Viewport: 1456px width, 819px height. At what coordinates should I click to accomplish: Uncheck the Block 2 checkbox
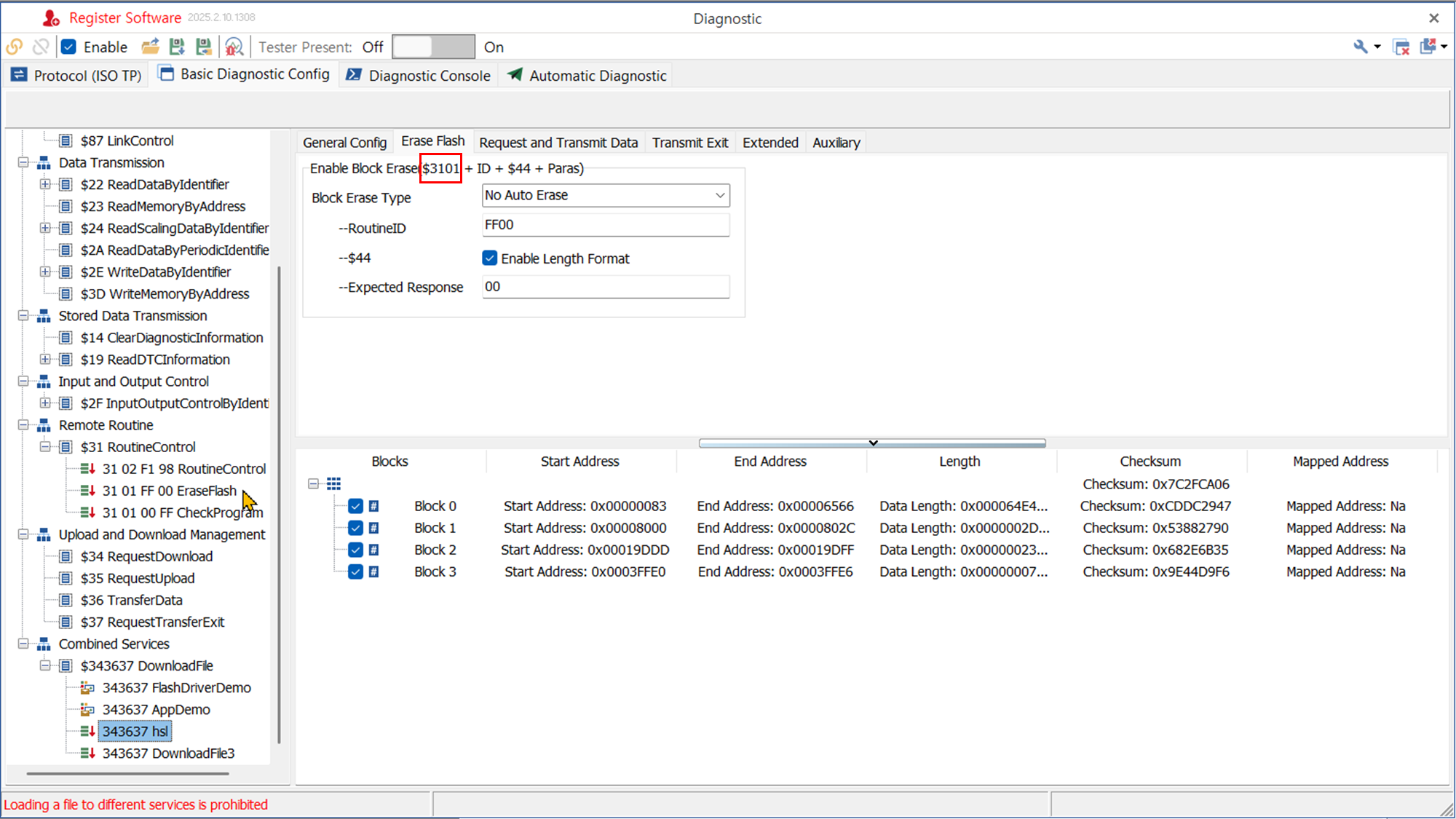pos(355,550)
